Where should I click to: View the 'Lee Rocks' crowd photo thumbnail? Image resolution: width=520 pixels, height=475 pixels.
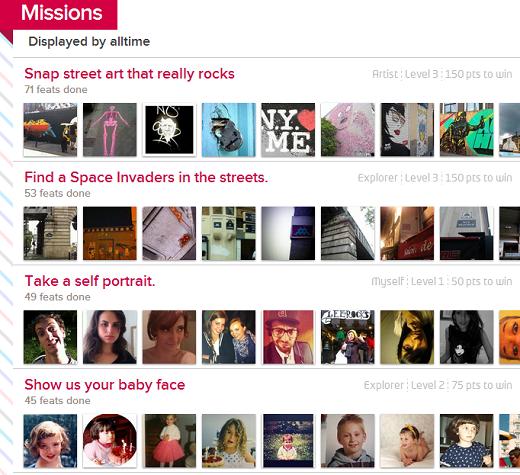pyautogui.click(x=348, y=337)
